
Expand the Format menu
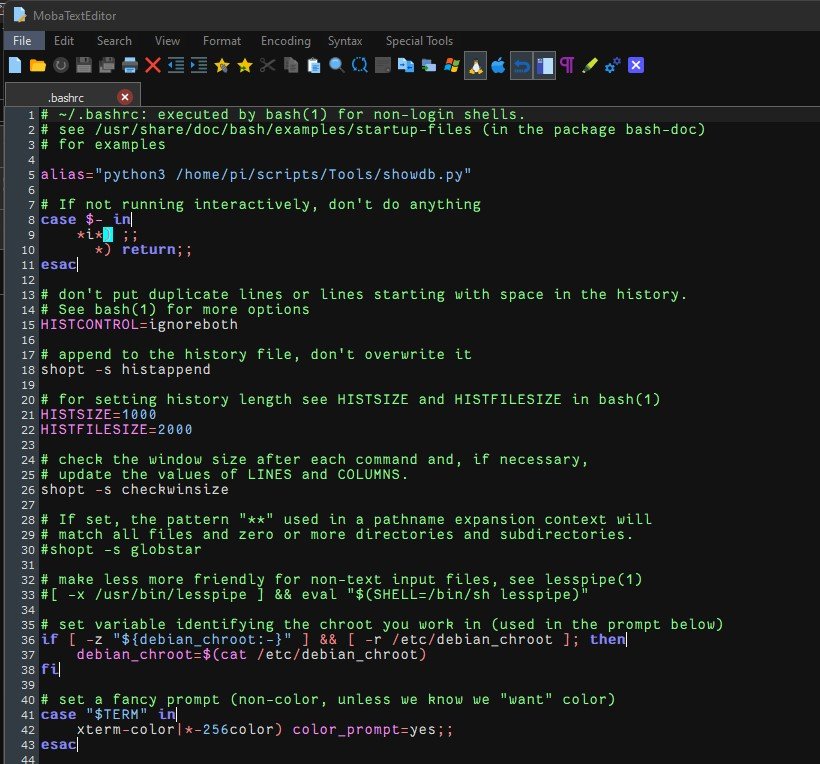pyautogui.click(x=221, y=41)
